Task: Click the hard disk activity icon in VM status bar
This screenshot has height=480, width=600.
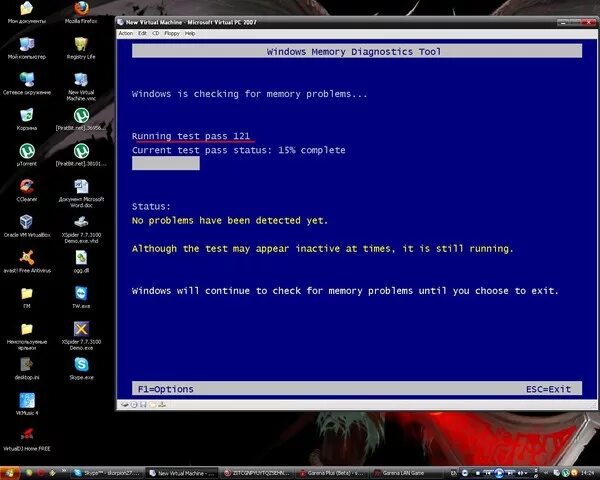Action: point(125,405)
